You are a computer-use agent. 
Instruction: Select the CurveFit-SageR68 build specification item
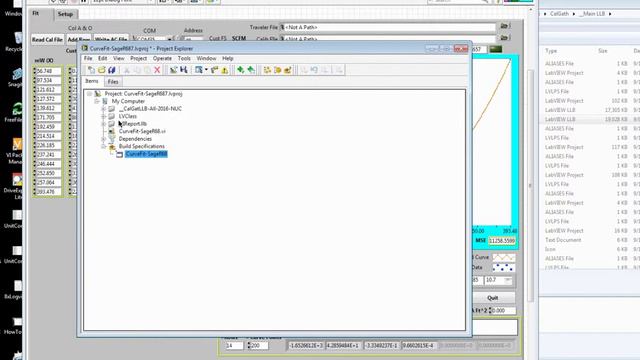click(146, 154)
